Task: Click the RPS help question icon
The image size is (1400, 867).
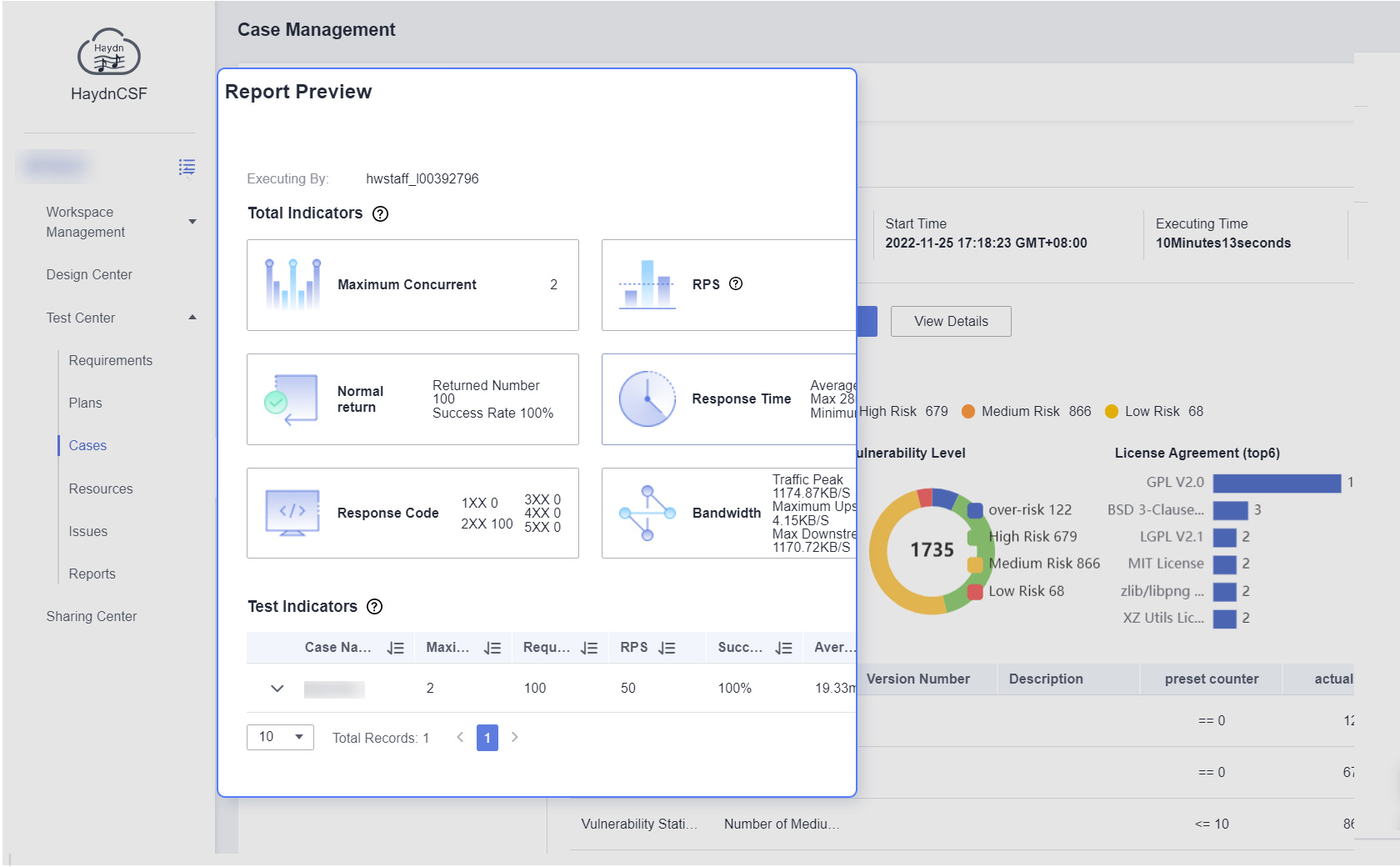Action: [x=736, y=283]
